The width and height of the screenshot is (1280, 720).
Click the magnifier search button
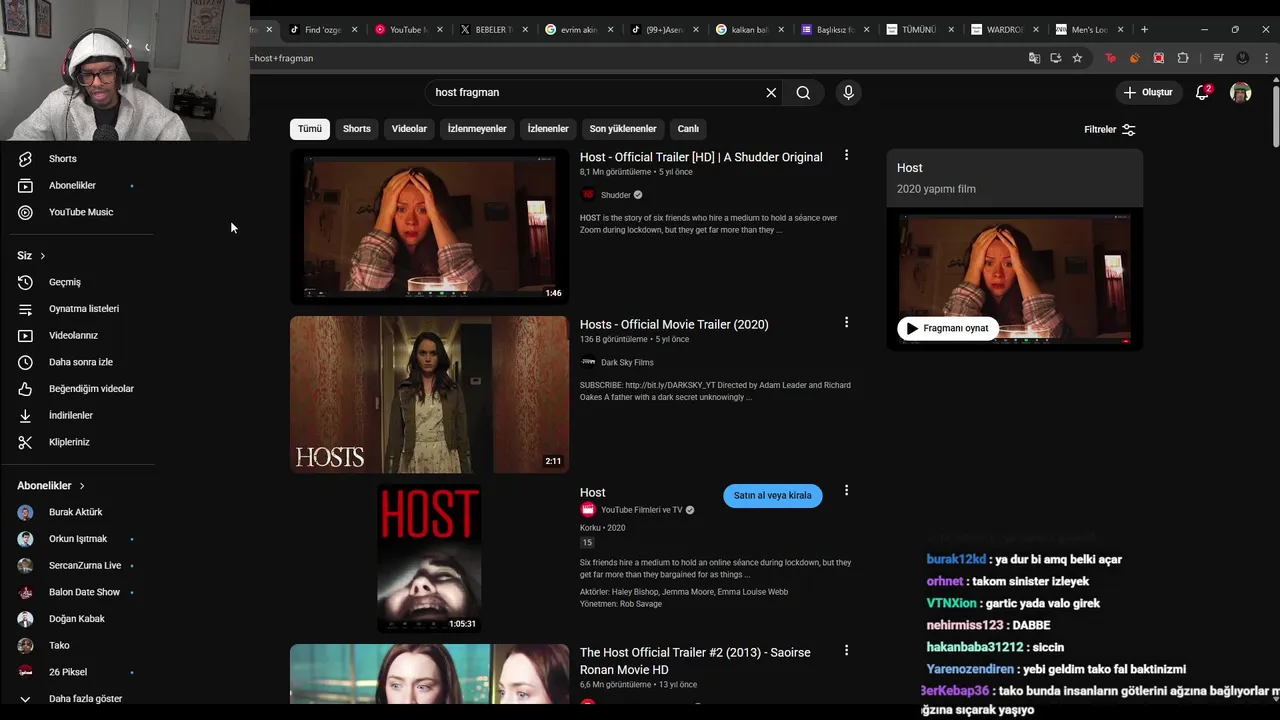803,92
